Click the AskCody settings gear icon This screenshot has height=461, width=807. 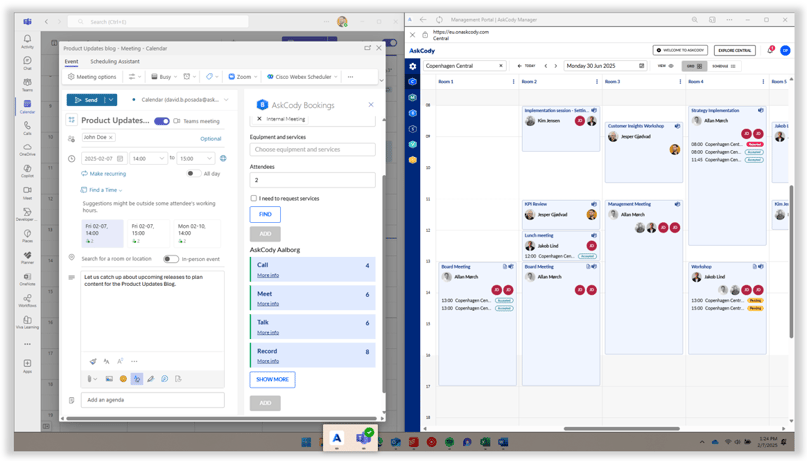click(412, 66)
